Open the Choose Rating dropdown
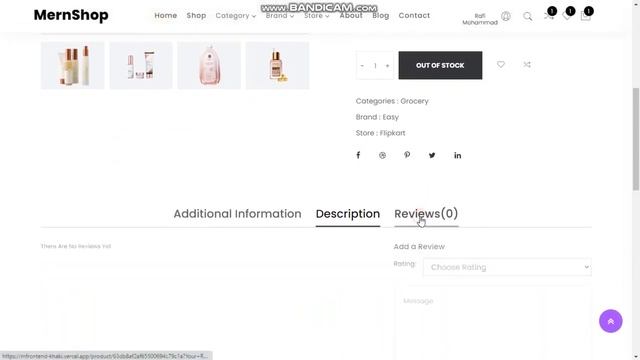This screenshot has height=360, width=640. [507, 267]
